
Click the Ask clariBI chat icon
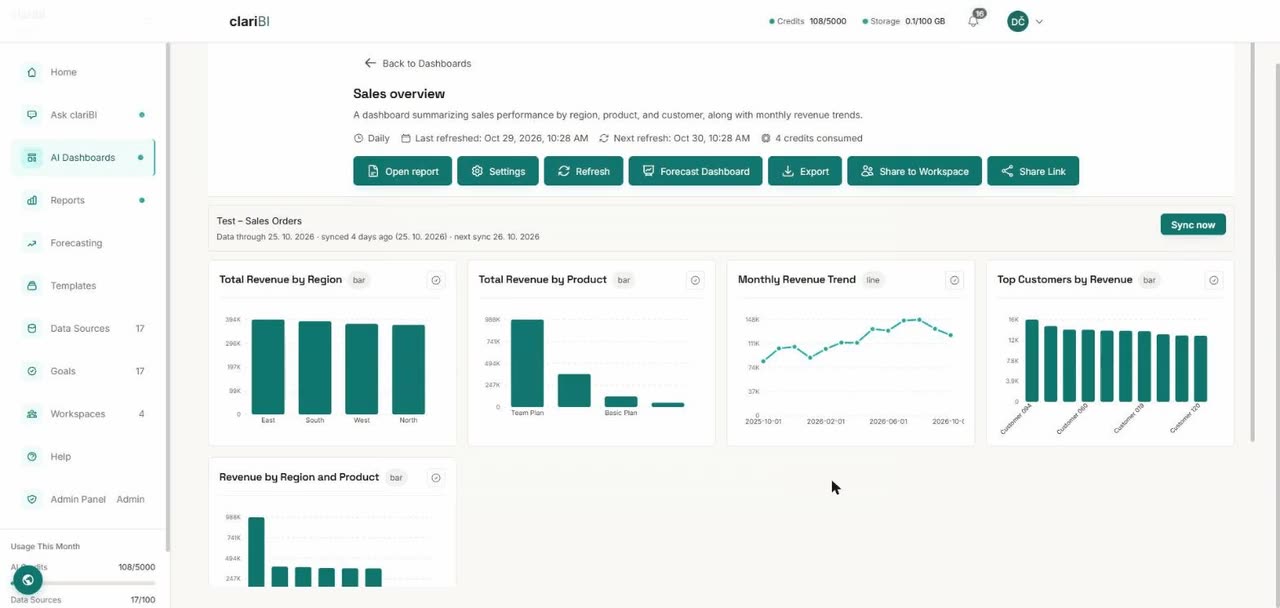coord(31,115)
